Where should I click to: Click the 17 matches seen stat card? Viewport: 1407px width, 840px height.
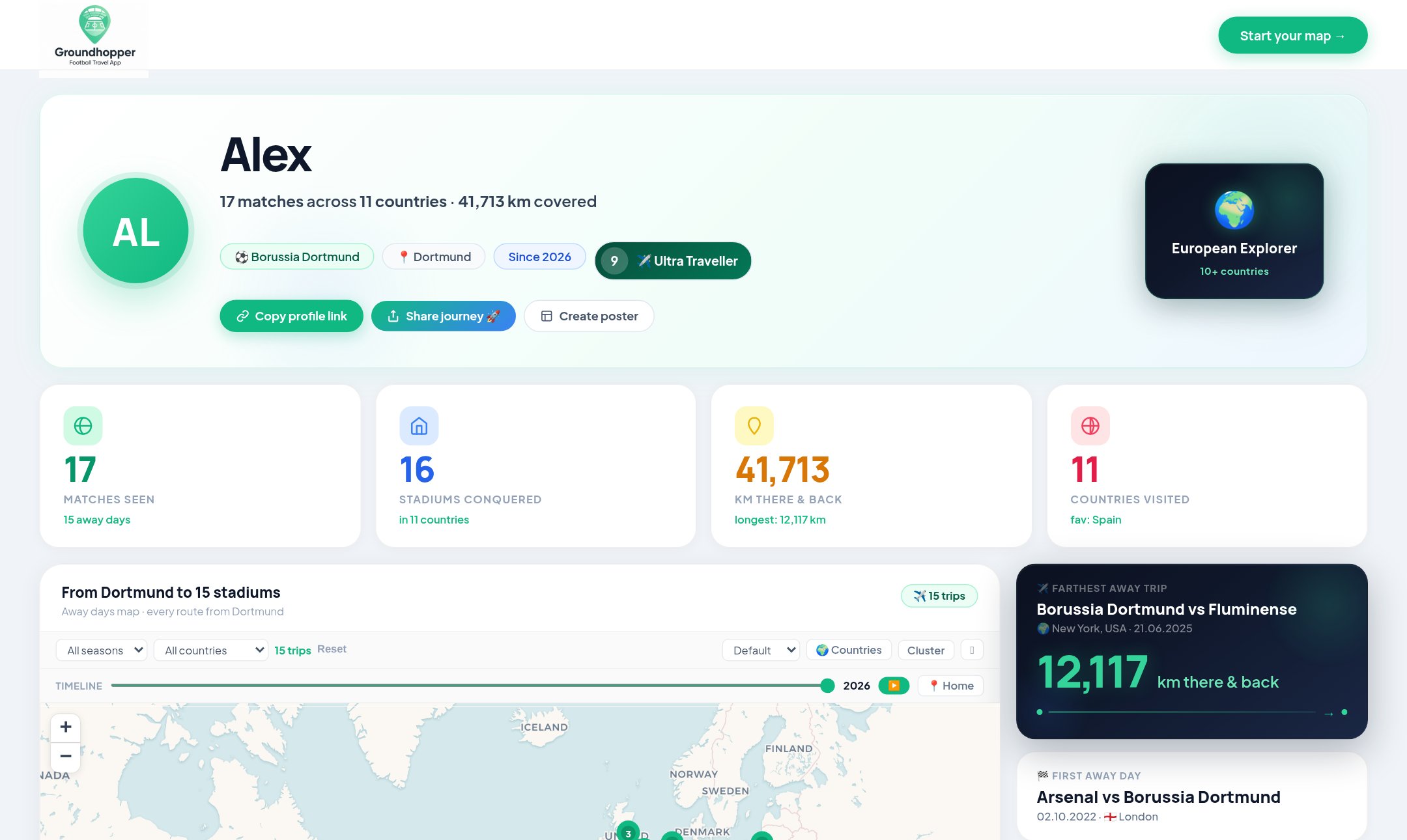point(200,466)
